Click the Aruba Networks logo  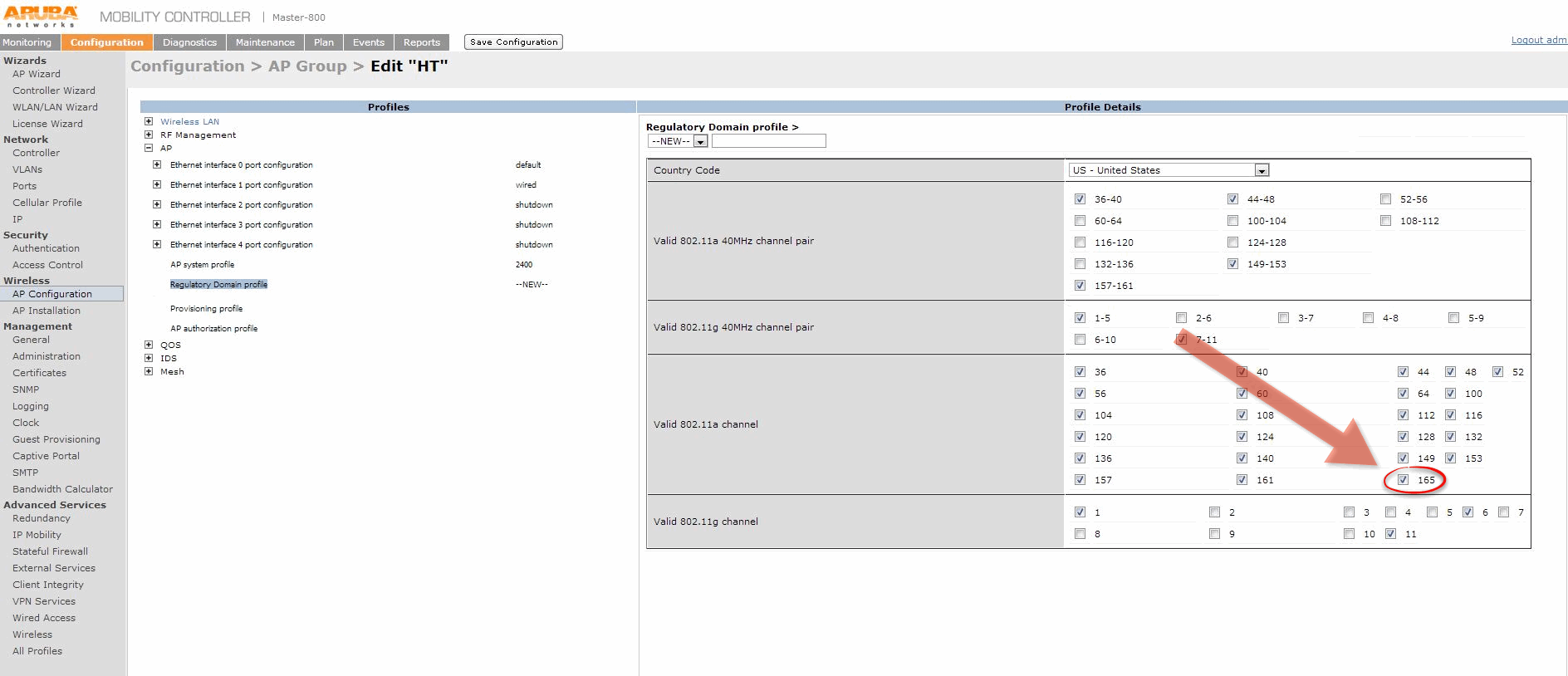click(41, 16)
